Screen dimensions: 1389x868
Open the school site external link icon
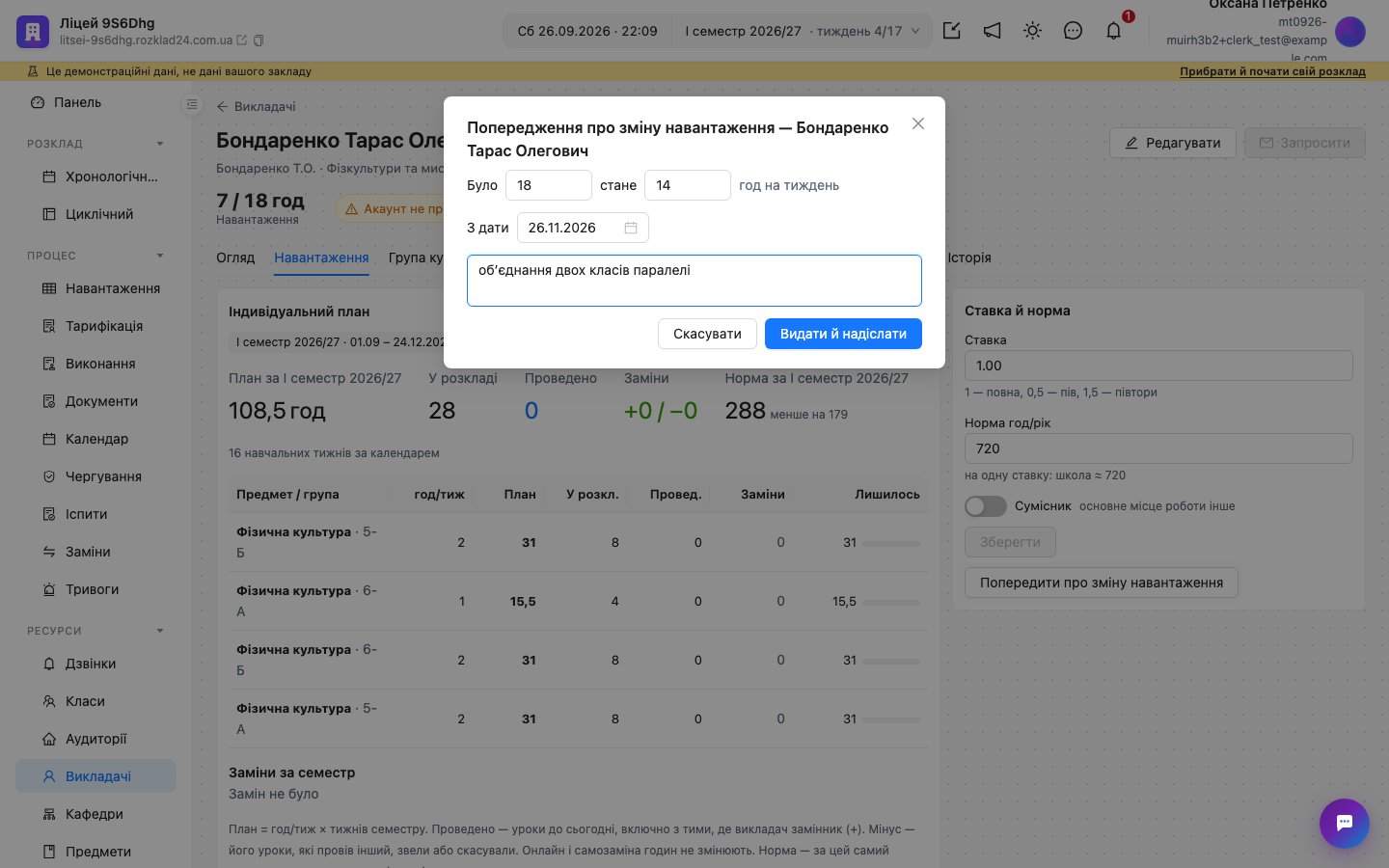point(242,41)
